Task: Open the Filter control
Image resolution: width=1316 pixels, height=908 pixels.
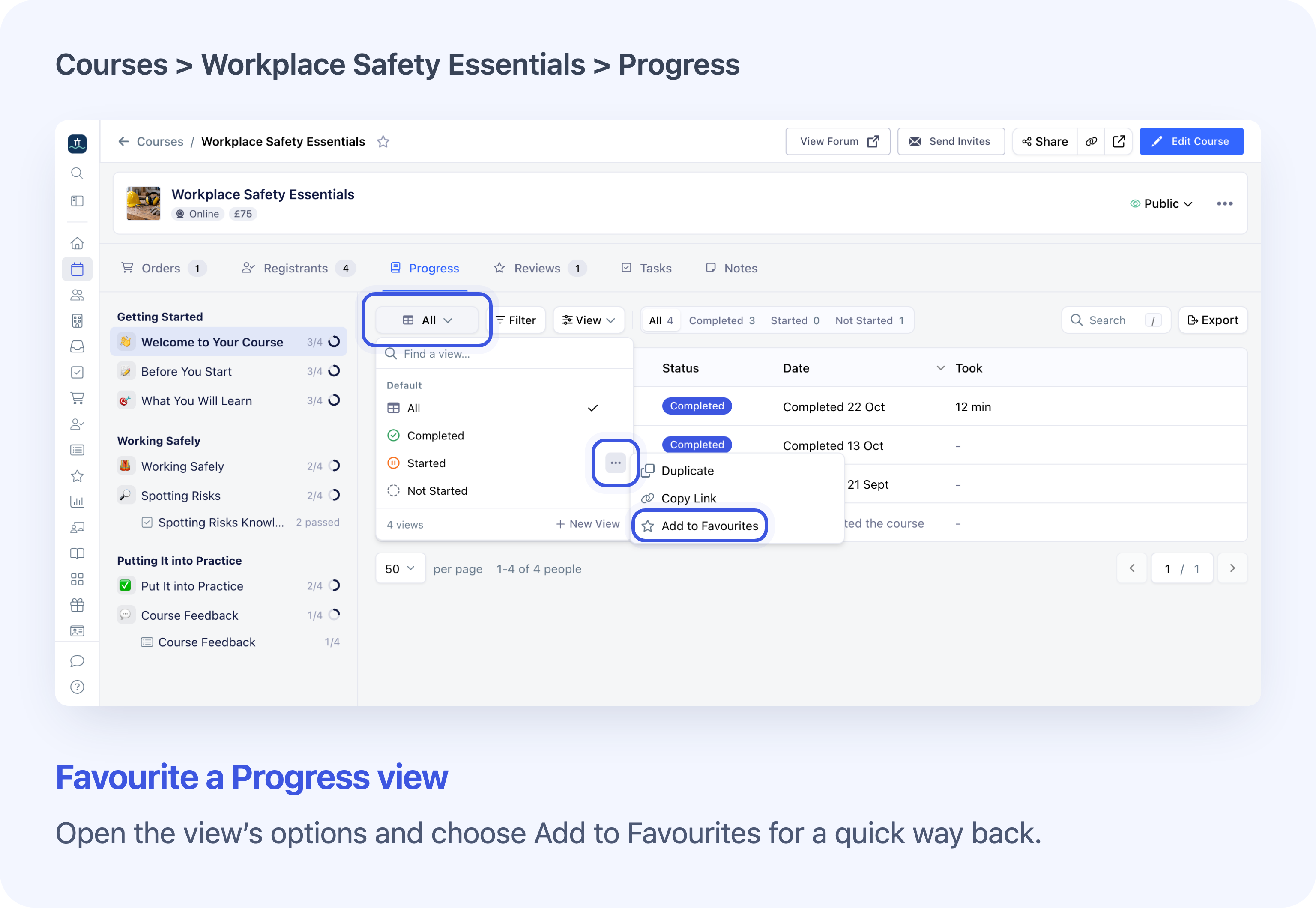Action: (517, 320)
